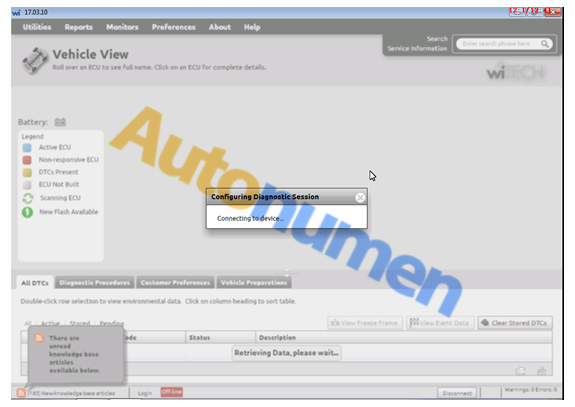This screenshot has width=575, height=407.
Task: Select the All DTCs tab
Action: [35, 283]
